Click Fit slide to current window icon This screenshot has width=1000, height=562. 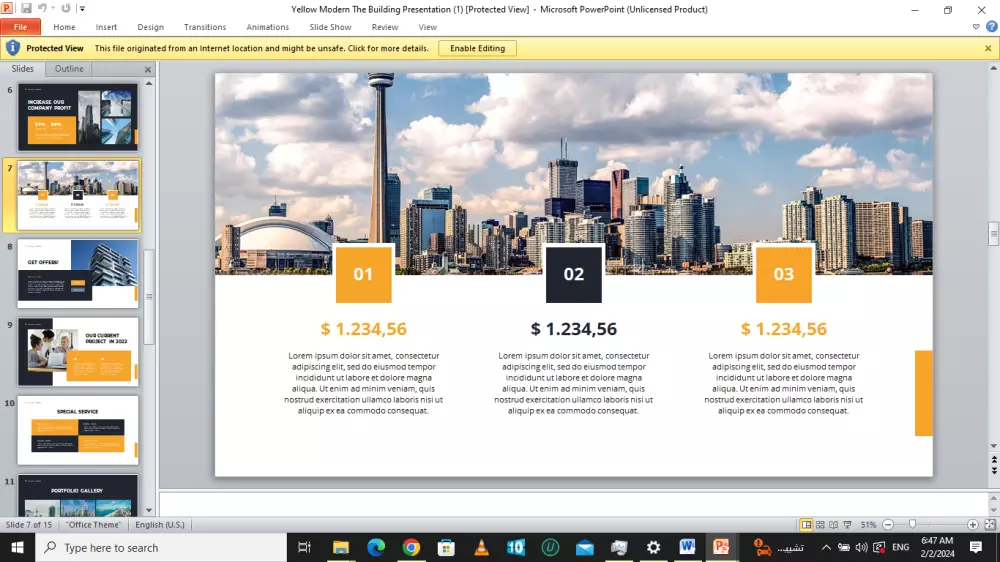click(990, 524)
